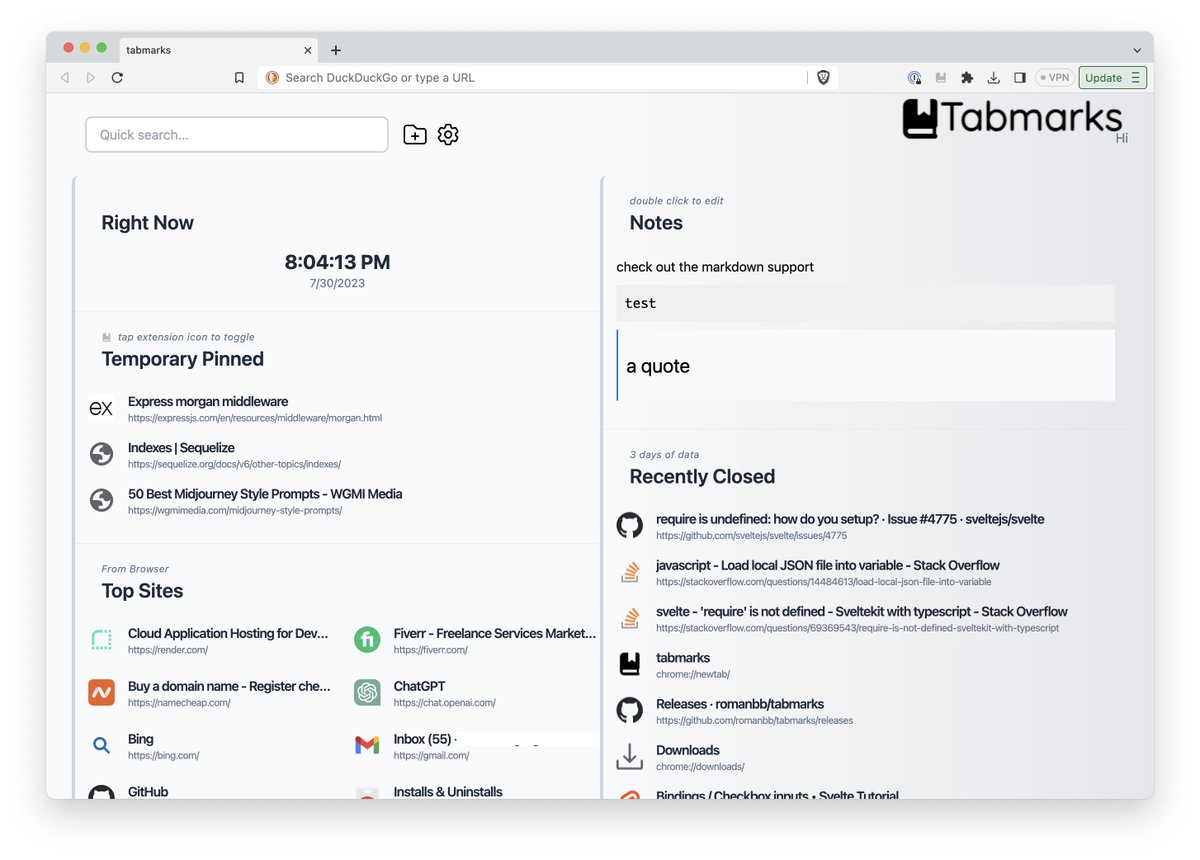Click the DuckDuckGo icon in address bar
Screen dimensions: 1200x860
coord(272,78)
